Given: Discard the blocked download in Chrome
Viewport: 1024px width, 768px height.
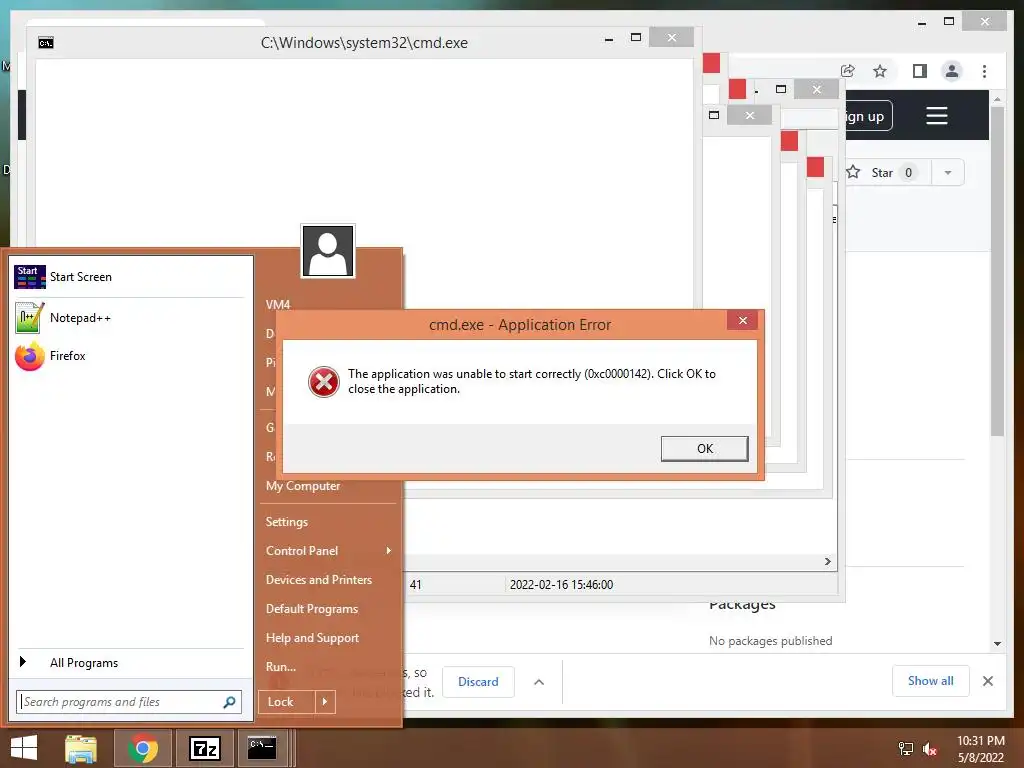Looking at the screenshot, I should click(478, 682).
